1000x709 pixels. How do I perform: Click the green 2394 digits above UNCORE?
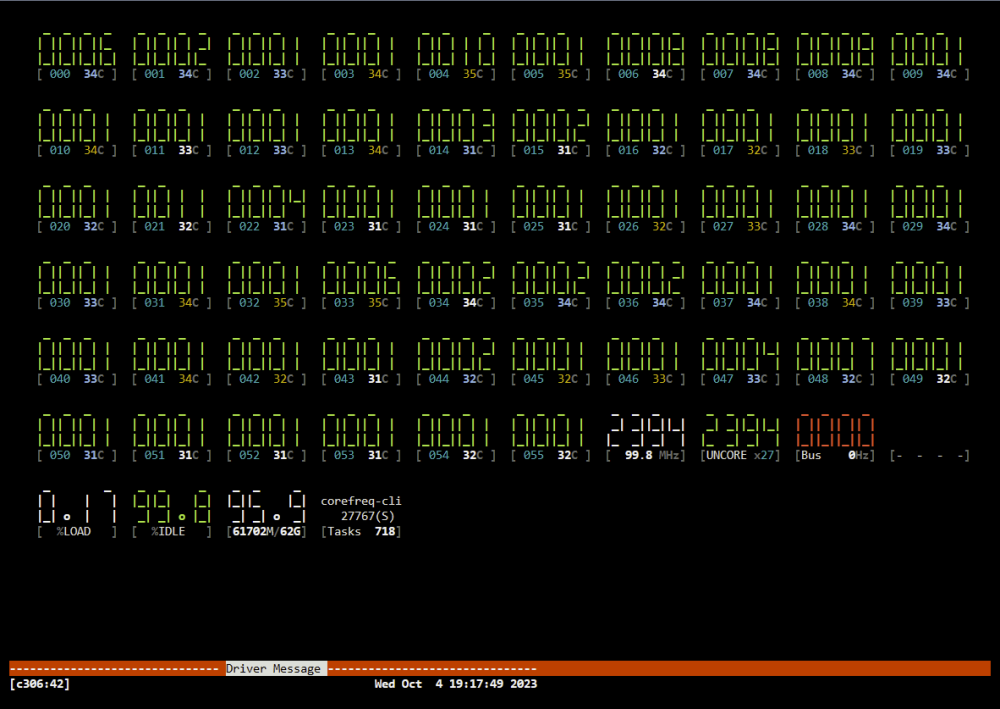[740, 431]
